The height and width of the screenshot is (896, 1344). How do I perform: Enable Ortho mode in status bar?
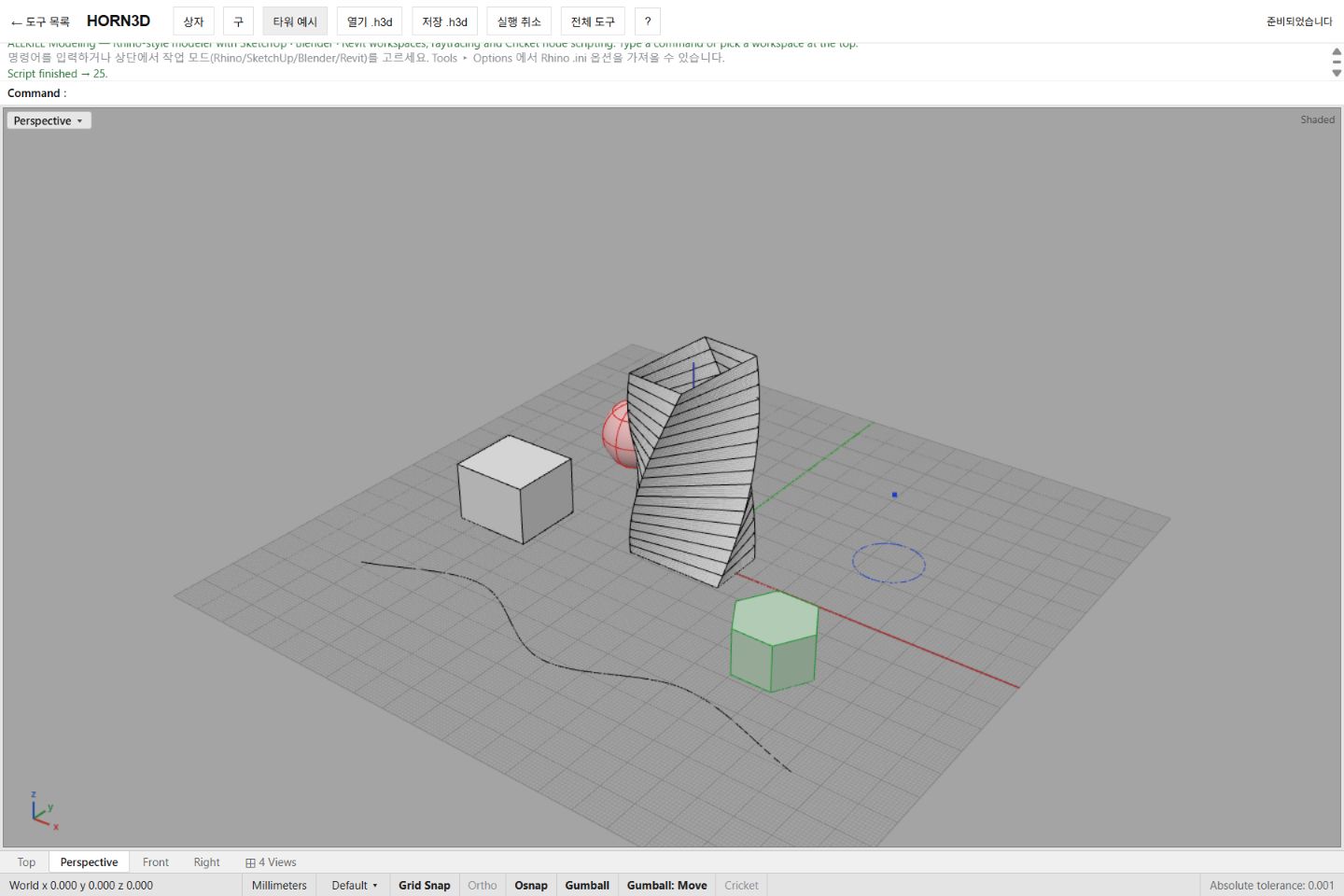pyautogui.click(x=483, y=886)
